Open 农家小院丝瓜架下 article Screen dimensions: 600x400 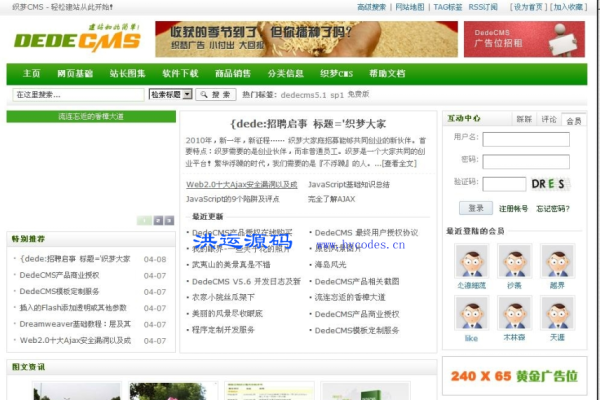point(223,297)
